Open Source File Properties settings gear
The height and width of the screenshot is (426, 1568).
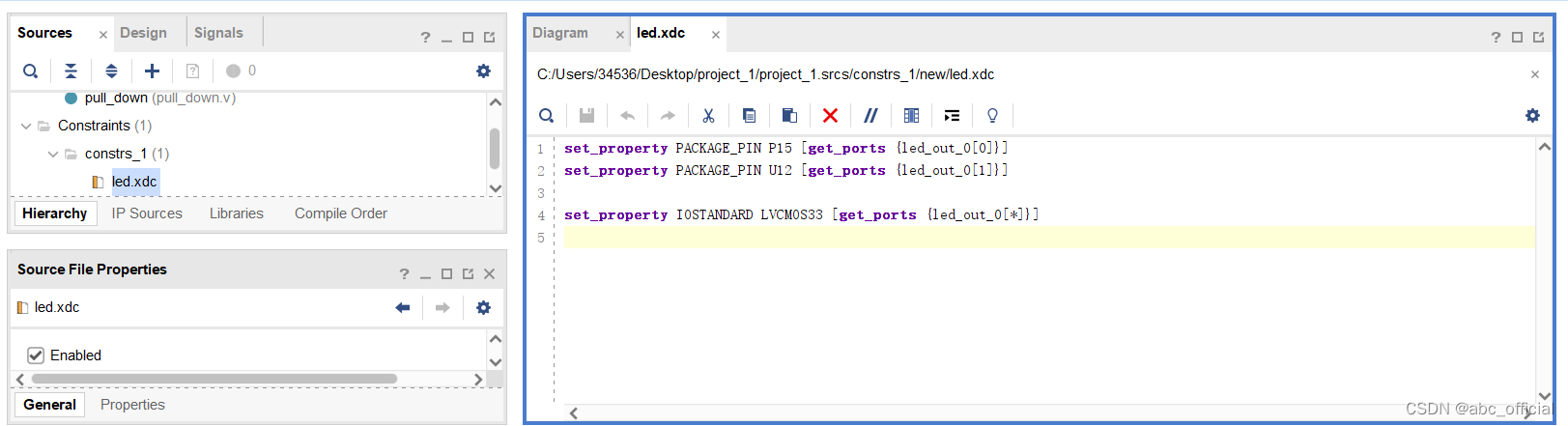coord(483,307)
